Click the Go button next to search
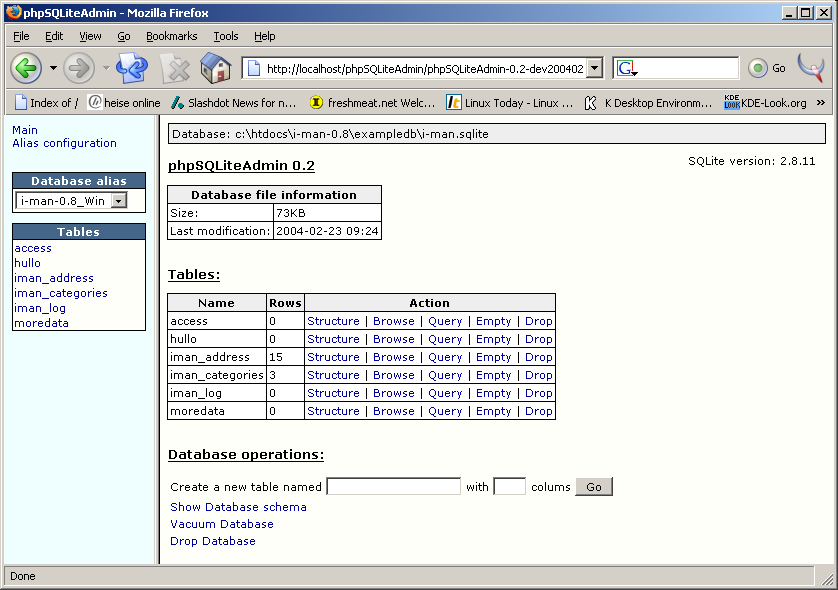The width and height of the screenshot is (838, 590). coord(767,68)
